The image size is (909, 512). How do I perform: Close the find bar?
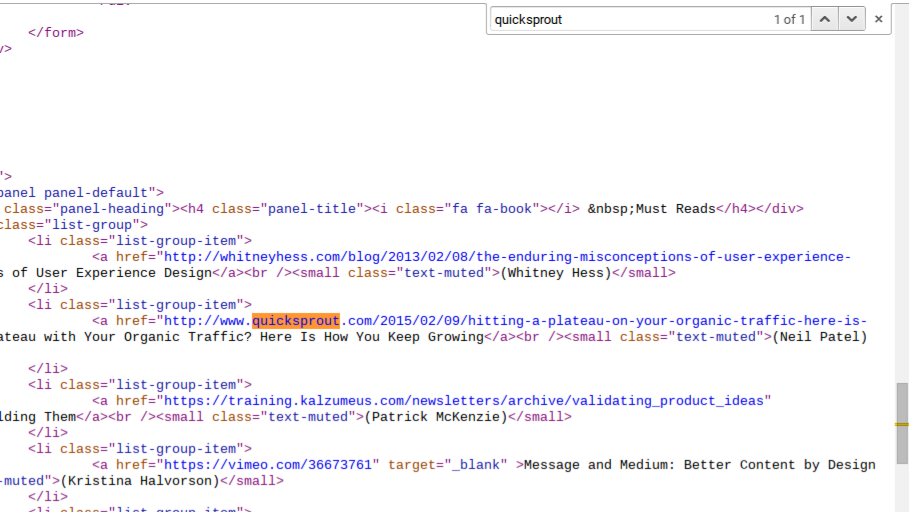878,19
